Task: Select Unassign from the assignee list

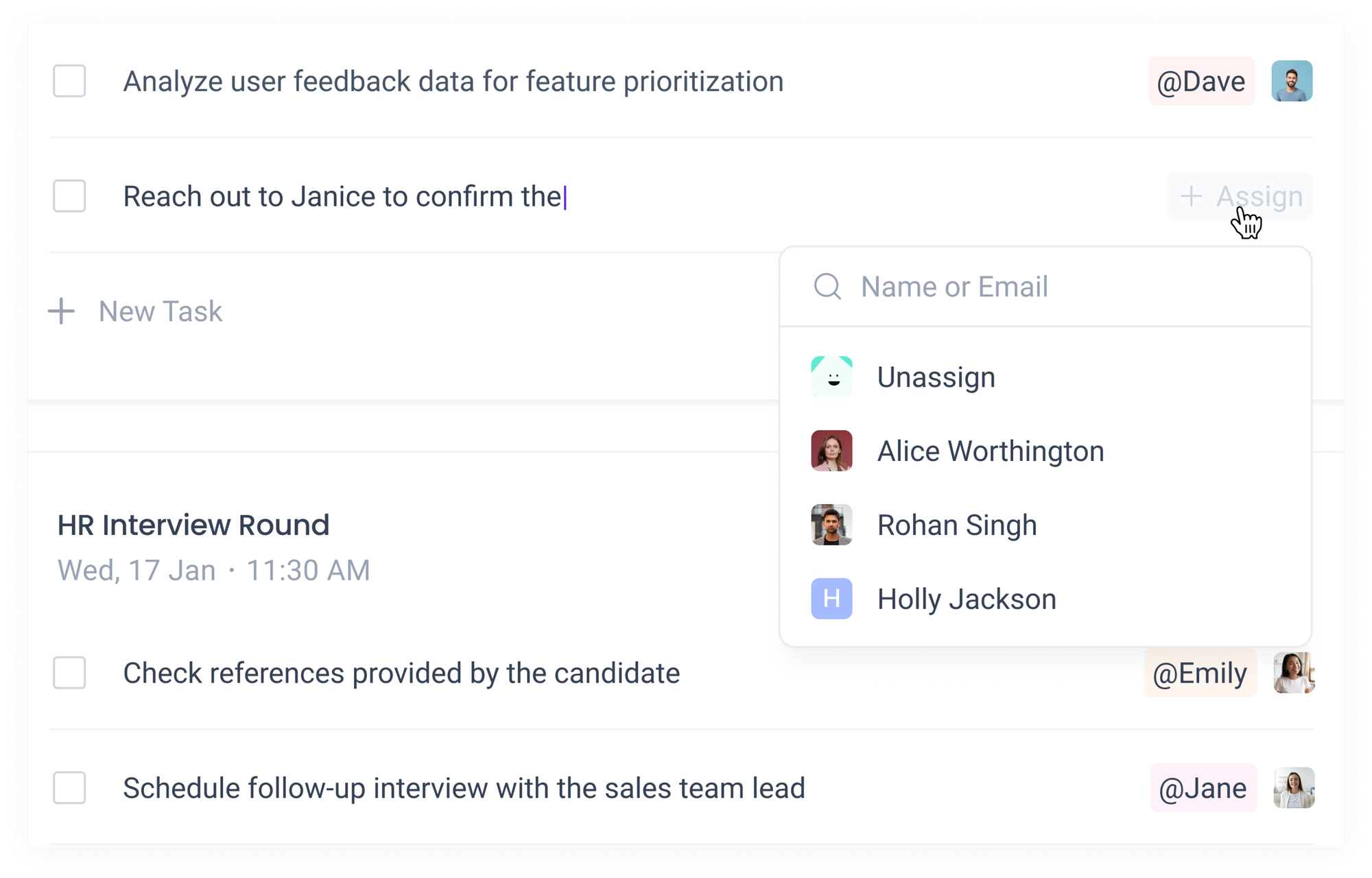Action: pos(935,376)
